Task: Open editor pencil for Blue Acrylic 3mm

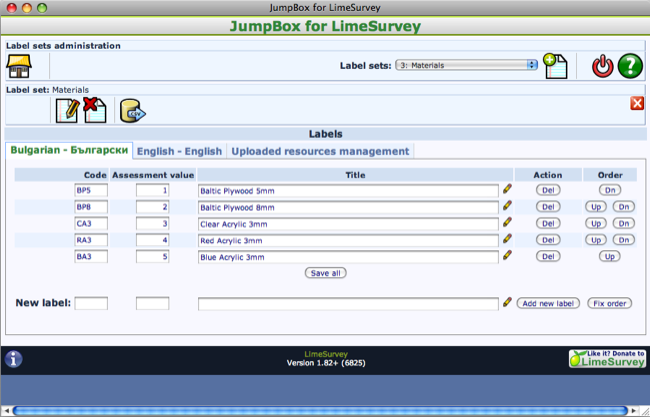Action: click(507, 255)
